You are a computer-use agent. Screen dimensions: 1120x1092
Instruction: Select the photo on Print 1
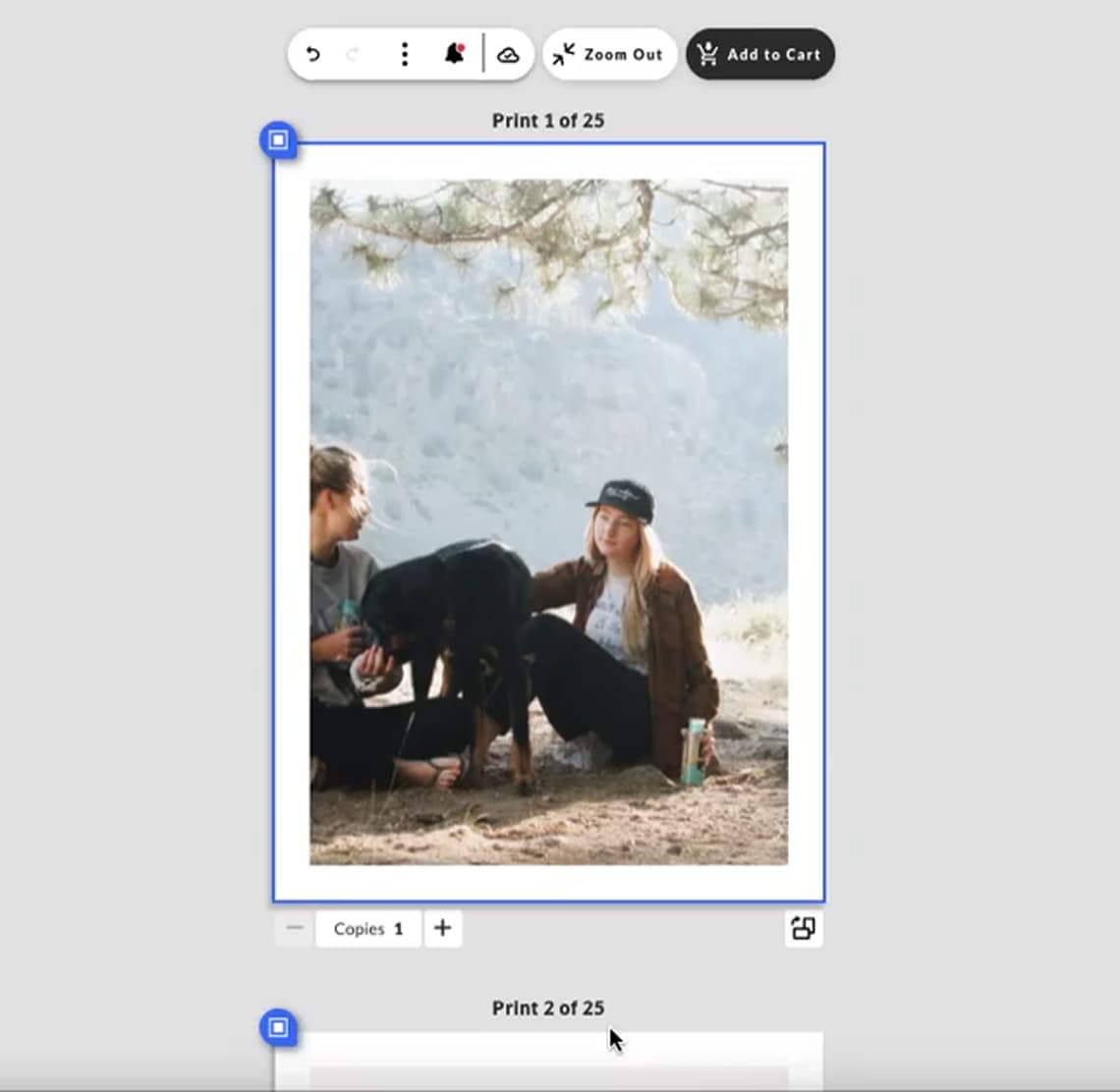(548, 520)
